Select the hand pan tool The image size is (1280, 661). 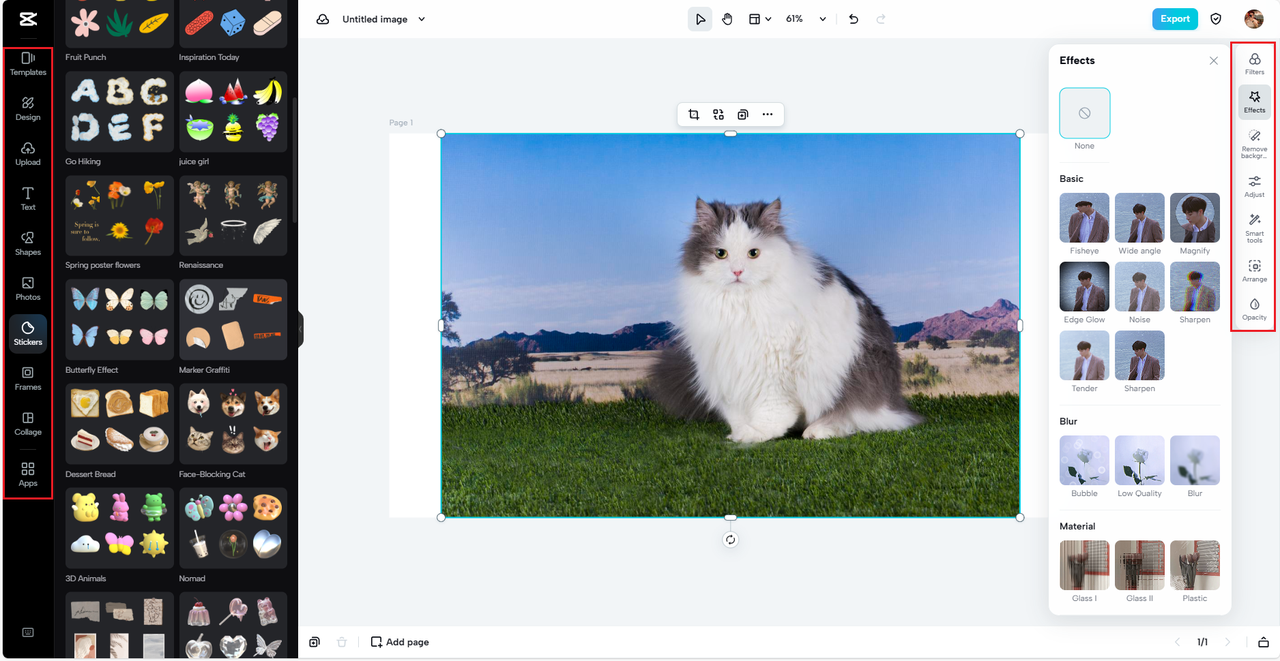click(728, 19)
